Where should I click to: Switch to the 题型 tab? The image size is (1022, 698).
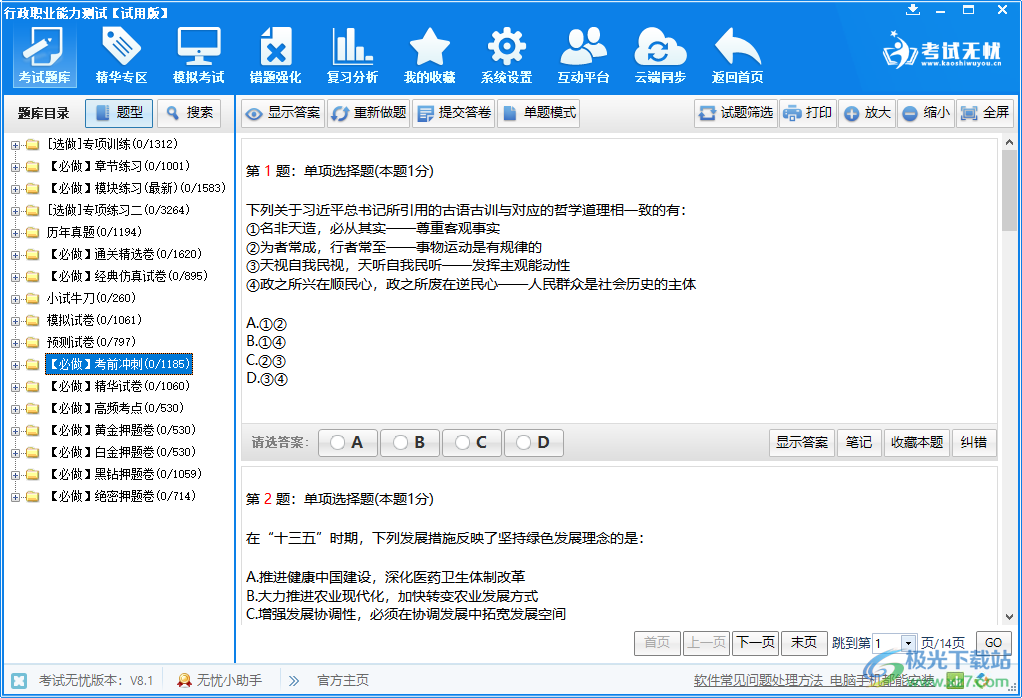coord(119,113)
